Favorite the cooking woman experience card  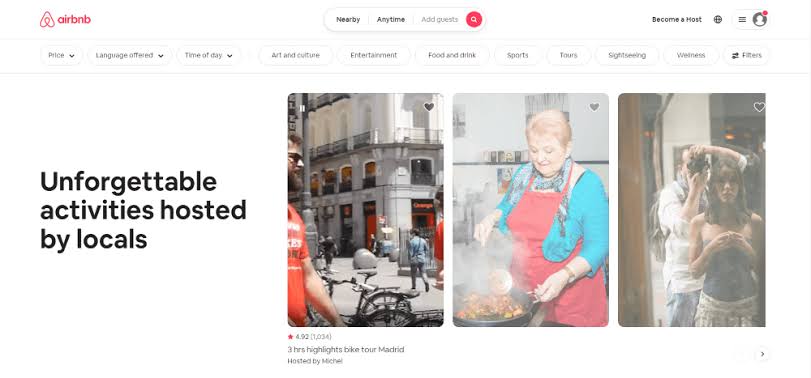click(594, 107)
